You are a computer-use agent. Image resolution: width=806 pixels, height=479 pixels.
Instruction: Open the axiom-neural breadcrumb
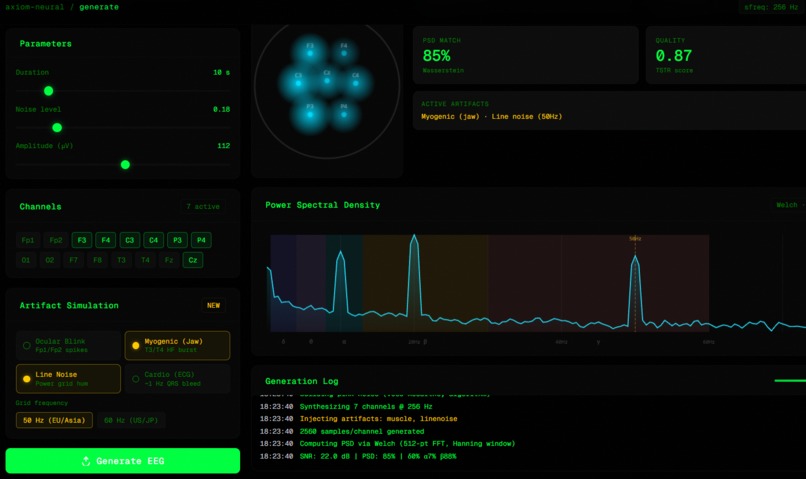coord(34,7)
